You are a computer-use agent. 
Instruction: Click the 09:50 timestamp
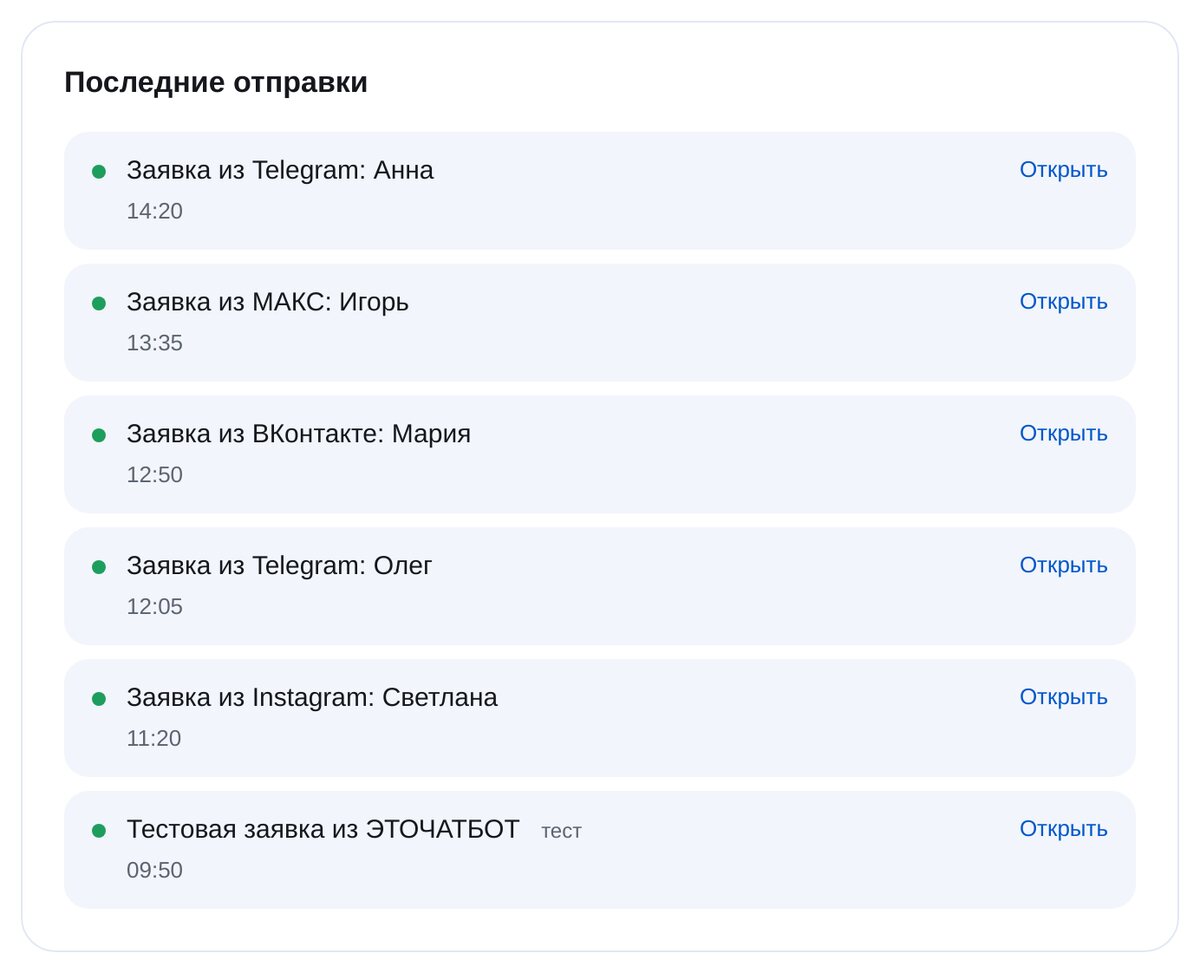pyautogui.click(x=155, y=872)
